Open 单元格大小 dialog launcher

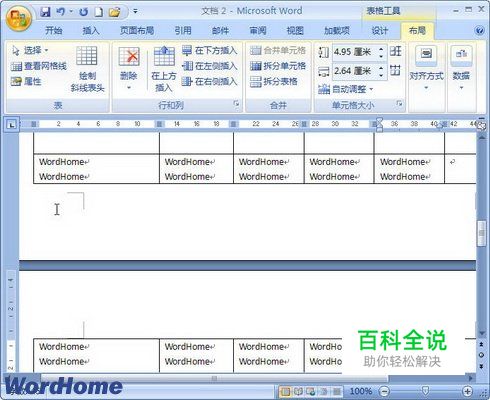[399, 104]
